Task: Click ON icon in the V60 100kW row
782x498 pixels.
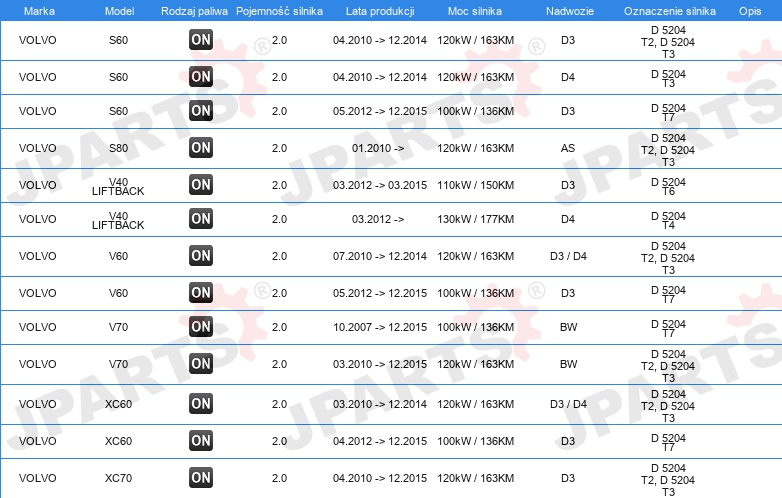Action: (201, 293)
